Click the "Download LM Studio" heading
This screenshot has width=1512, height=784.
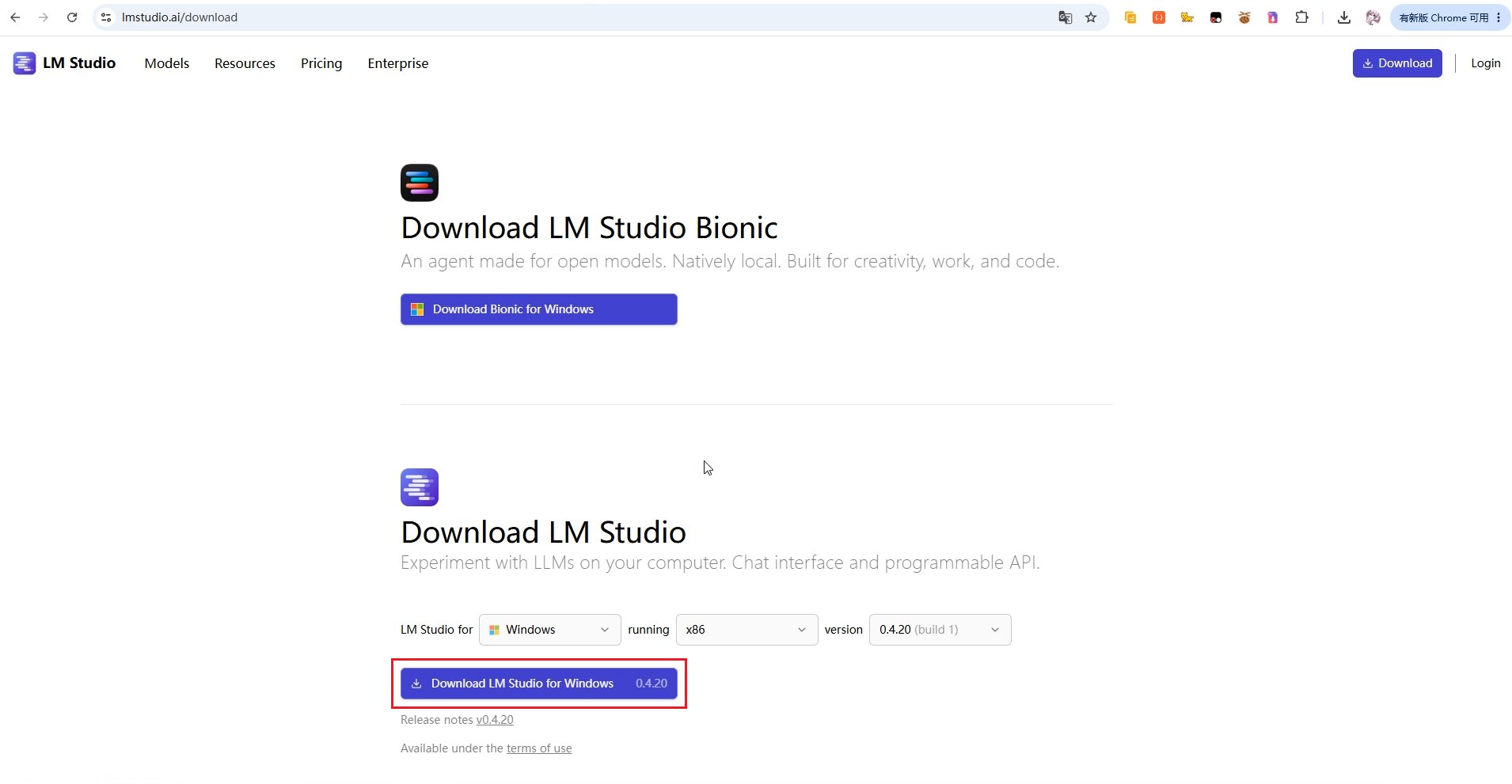pos(544,532)
